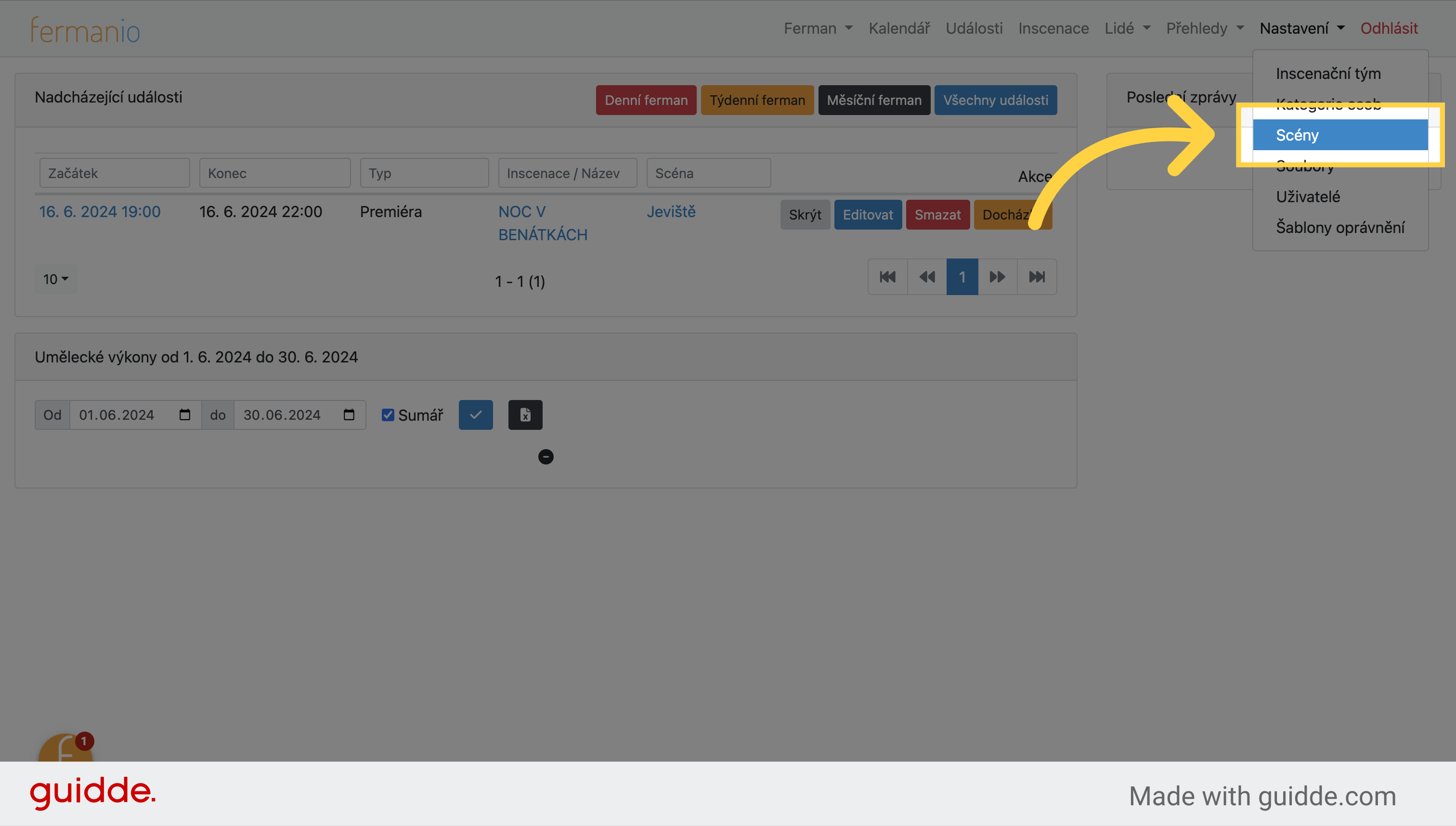Click Skrýt for the Premiéra event
This screenshot has width=1456, height=826.
click(x=805, y=215)
